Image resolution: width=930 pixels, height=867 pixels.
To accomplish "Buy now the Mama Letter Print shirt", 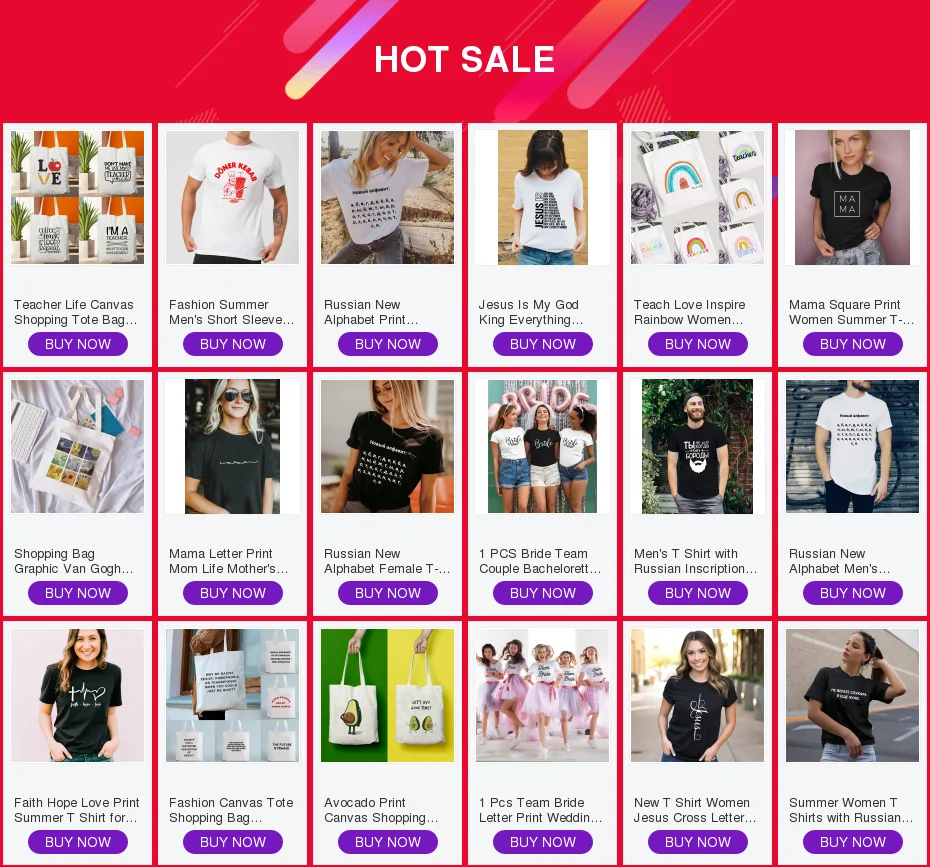I will click(x=232, y=593).
